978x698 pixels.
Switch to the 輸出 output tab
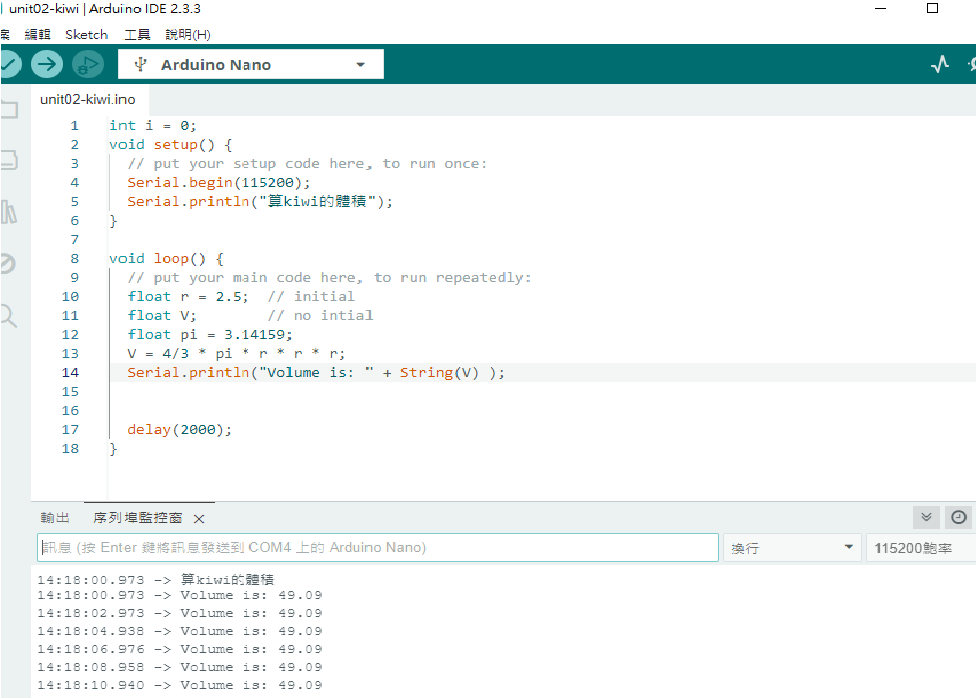click(55, 518)
